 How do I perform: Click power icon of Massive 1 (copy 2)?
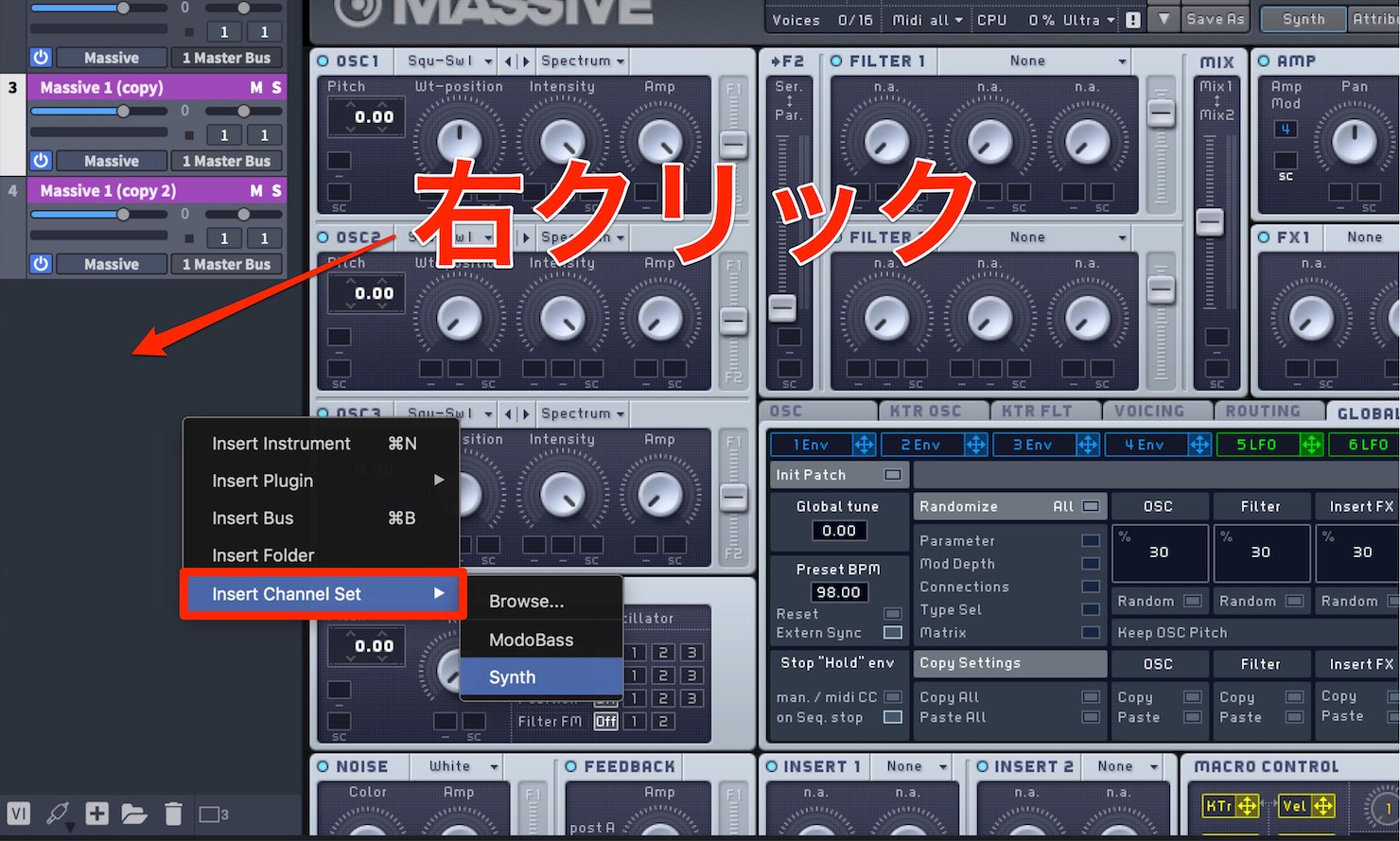coord(41,264)
